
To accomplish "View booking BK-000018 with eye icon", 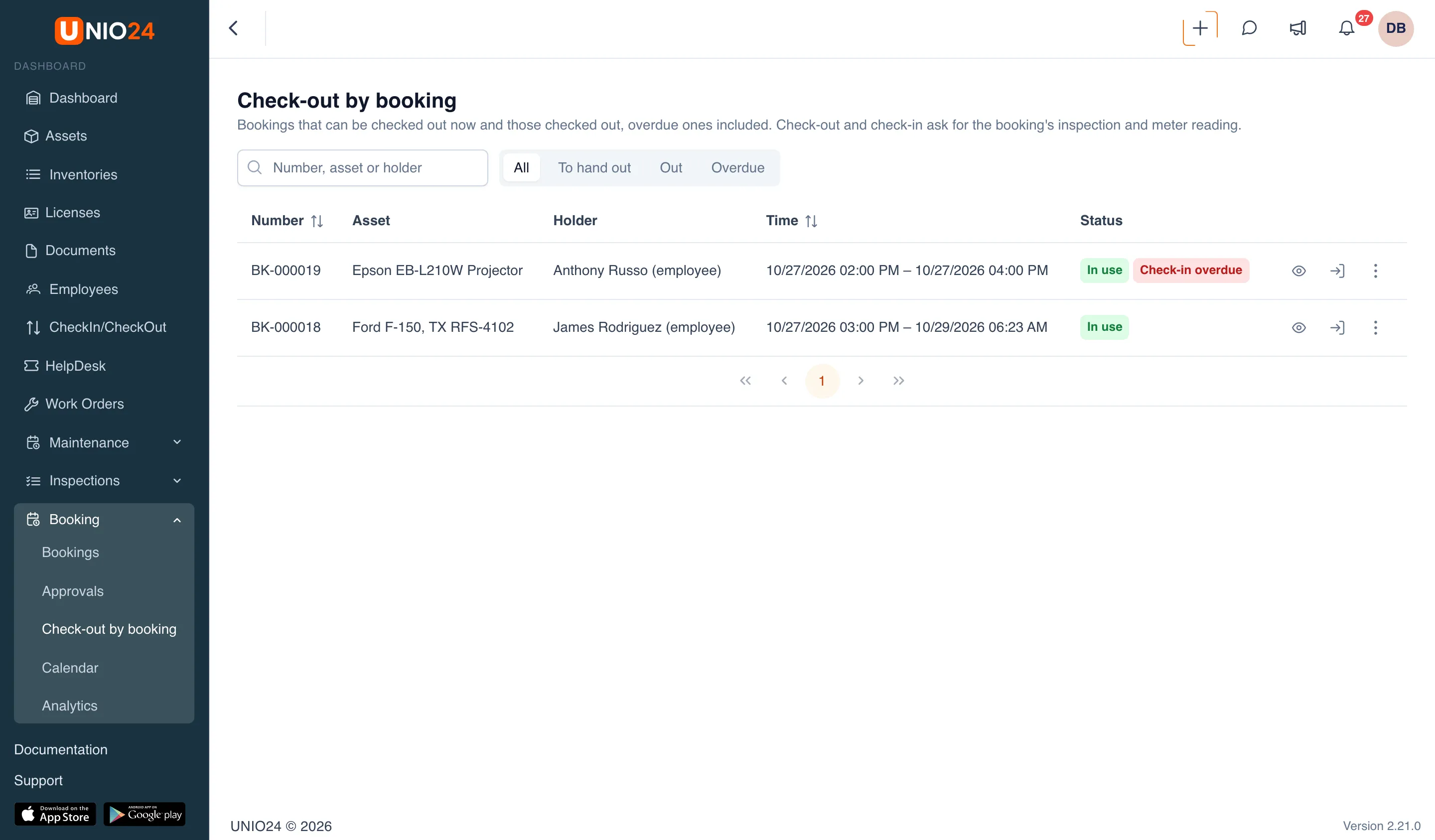I will pyautogui.click(x=1298, y=327).
